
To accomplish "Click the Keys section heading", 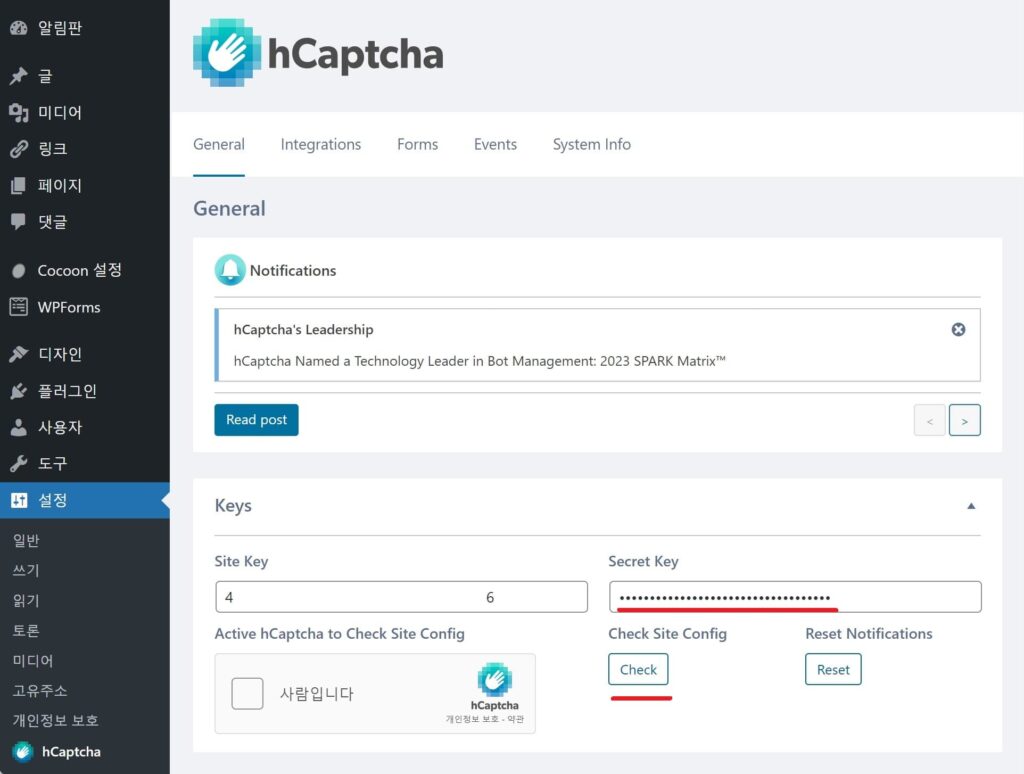I will [x=233, y=506].
